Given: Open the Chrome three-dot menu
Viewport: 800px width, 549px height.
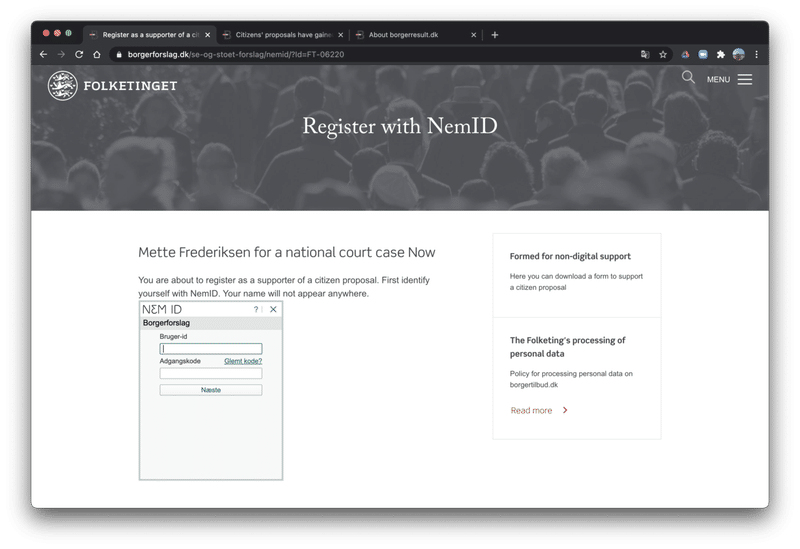Looking at the screenshot, I should (x=756, y=55).
